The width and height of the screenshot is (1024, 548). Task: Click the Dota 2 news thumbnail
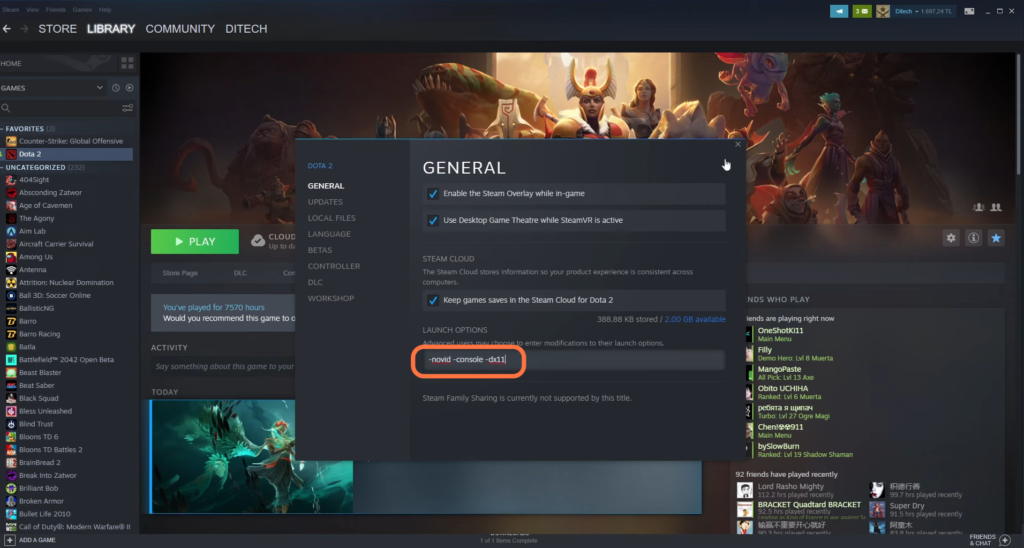click(x=253, y=457)
